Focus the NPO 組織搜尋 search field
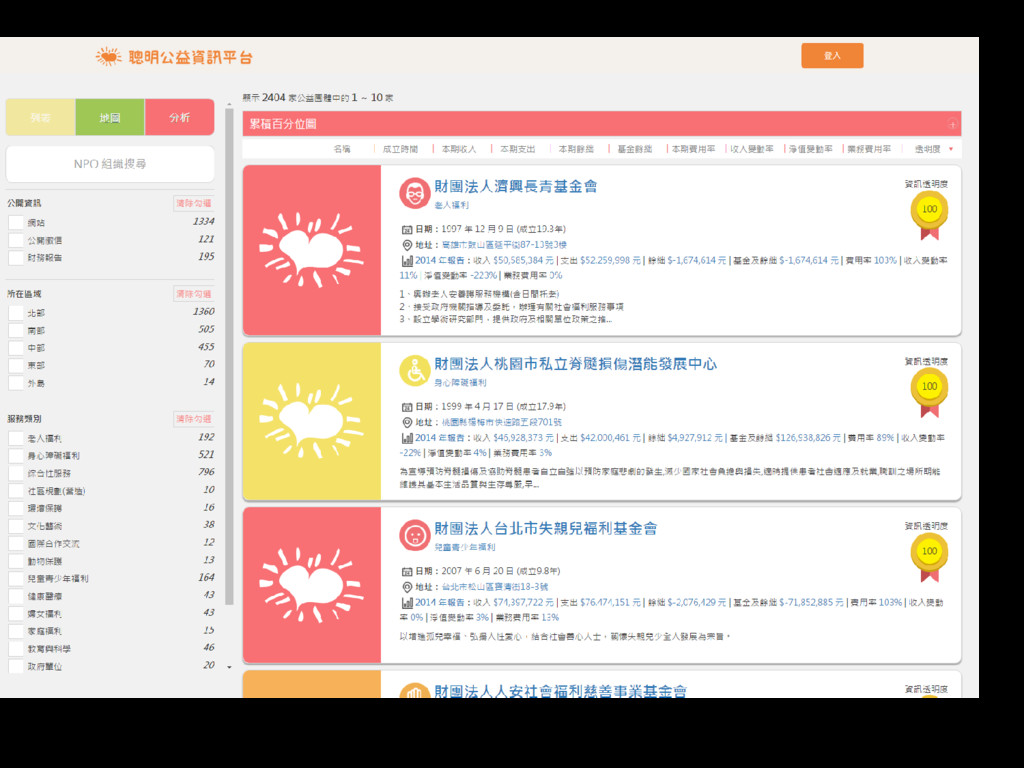This screenshot has height=768, width=1024. point(110,164)
